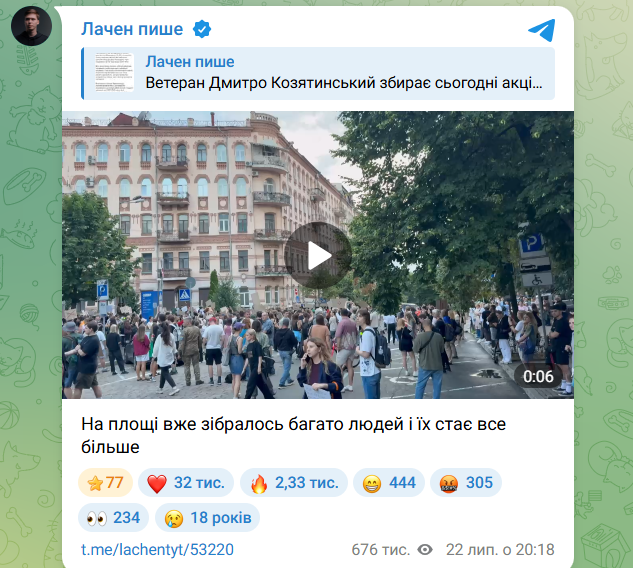Click Лачен пише name inside quoted reply
633x568 pixels.
190,62
